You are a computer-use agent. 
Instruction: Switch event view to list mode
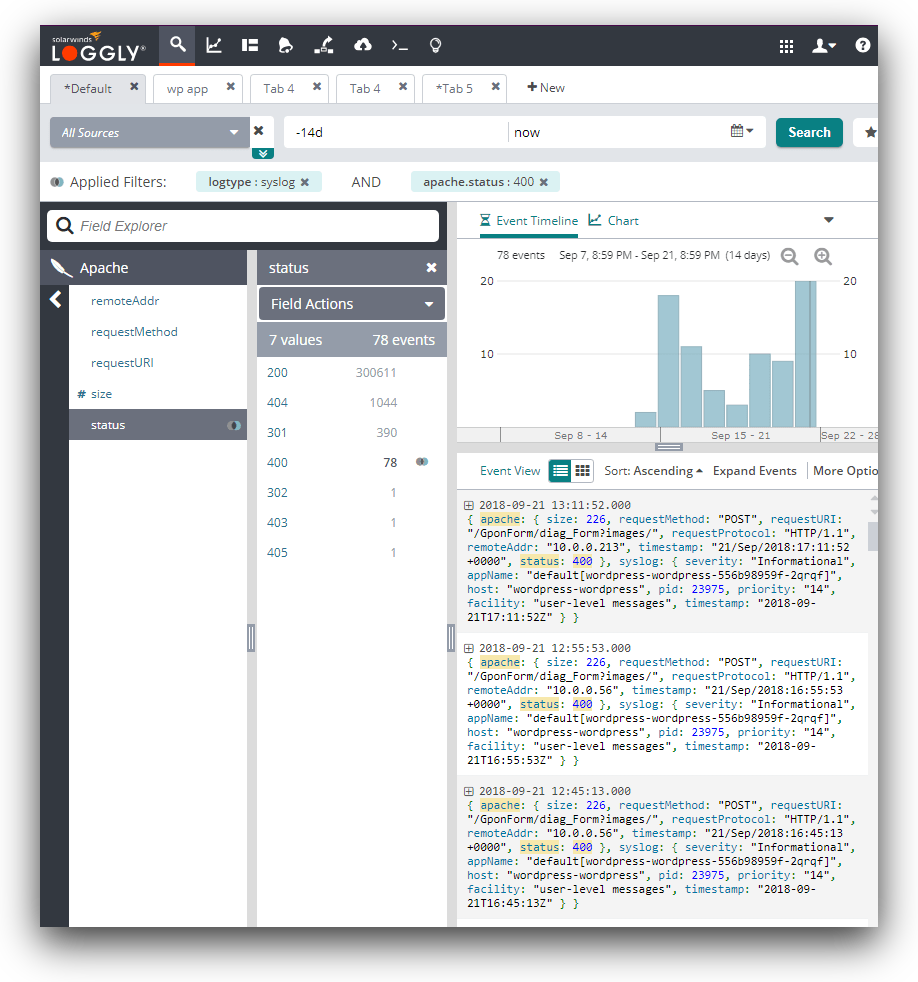(x=561, y=471)
